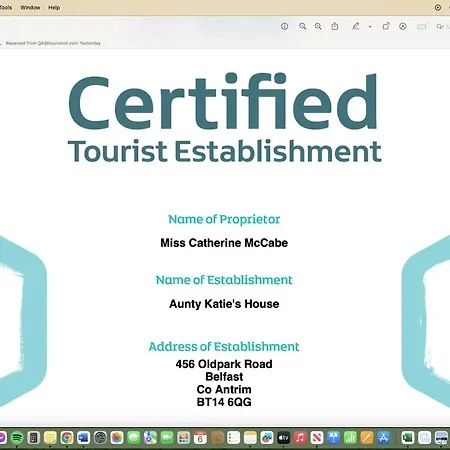Click the rotate page icon
The height and width of the screenshot is (450, 450).
click(x=386, y=26)
